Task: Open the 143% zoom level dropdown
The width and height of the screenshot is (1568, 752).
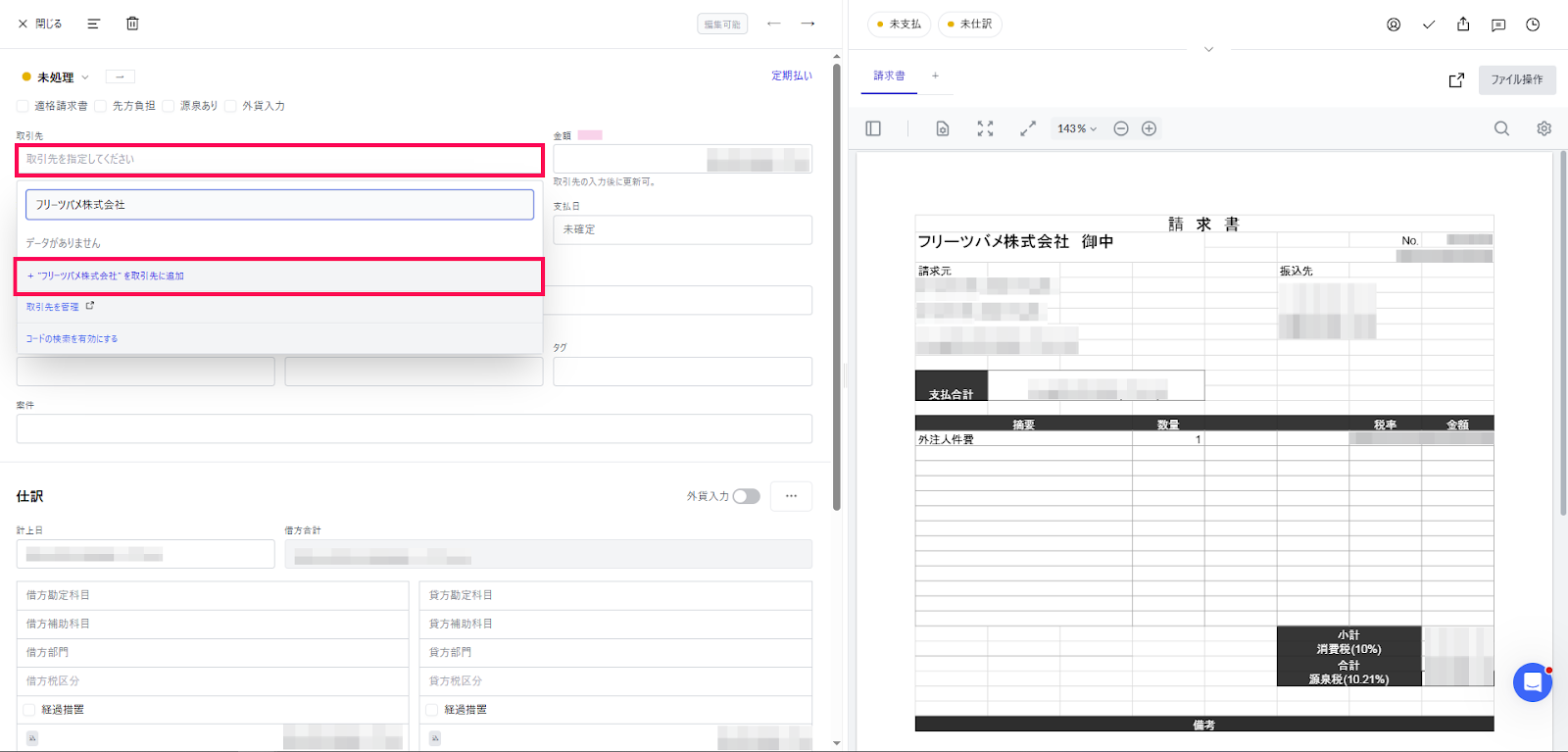Action: 1077,128
